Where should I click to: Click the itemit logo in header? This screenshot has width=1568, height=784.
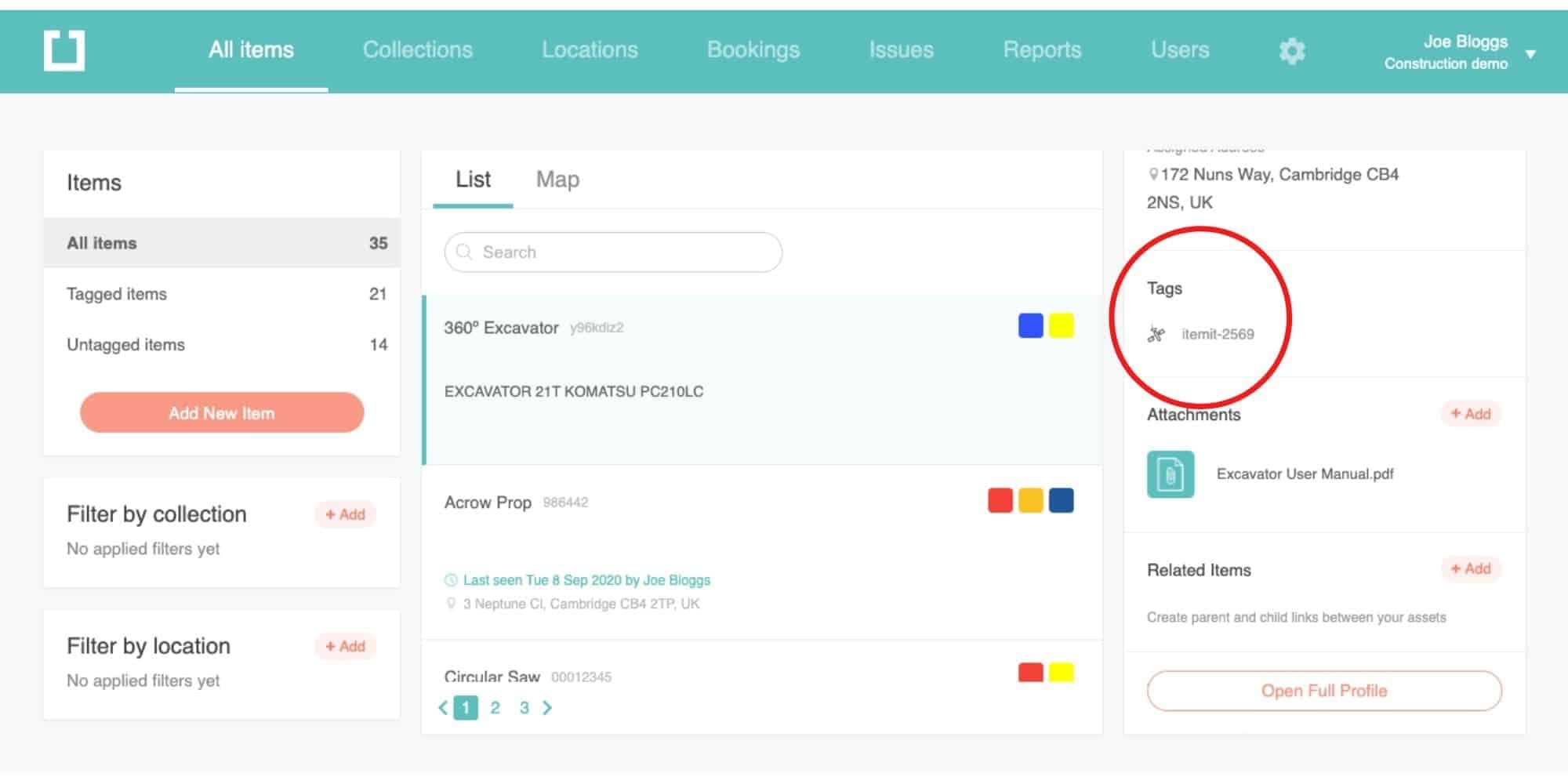64,51
